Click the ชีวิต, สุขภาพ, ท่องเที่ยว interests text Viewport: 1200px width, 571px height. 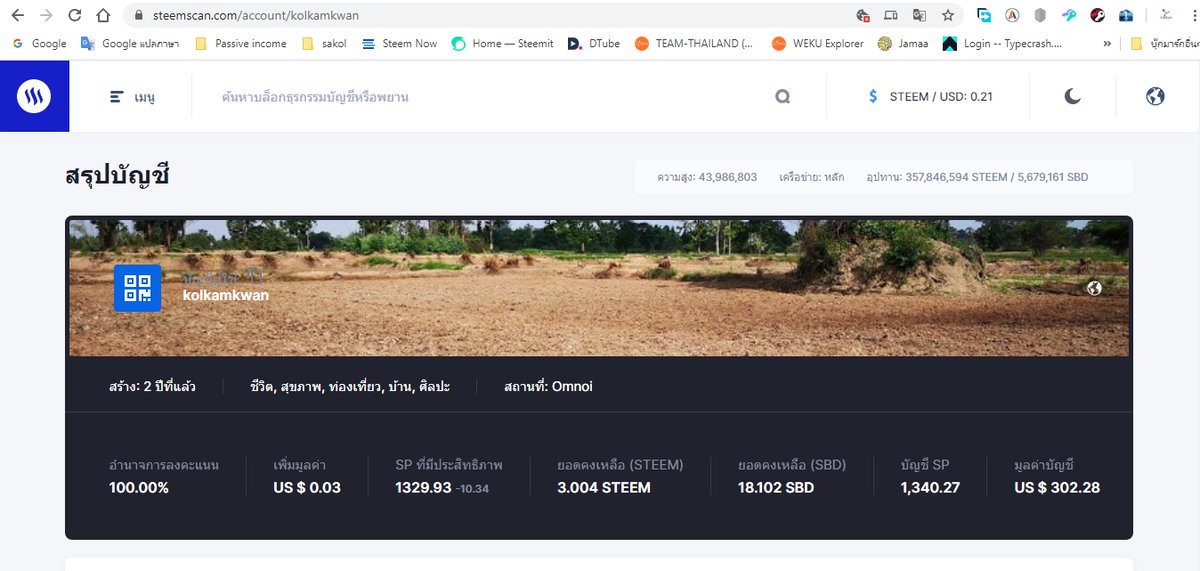(x=350, y=386)
